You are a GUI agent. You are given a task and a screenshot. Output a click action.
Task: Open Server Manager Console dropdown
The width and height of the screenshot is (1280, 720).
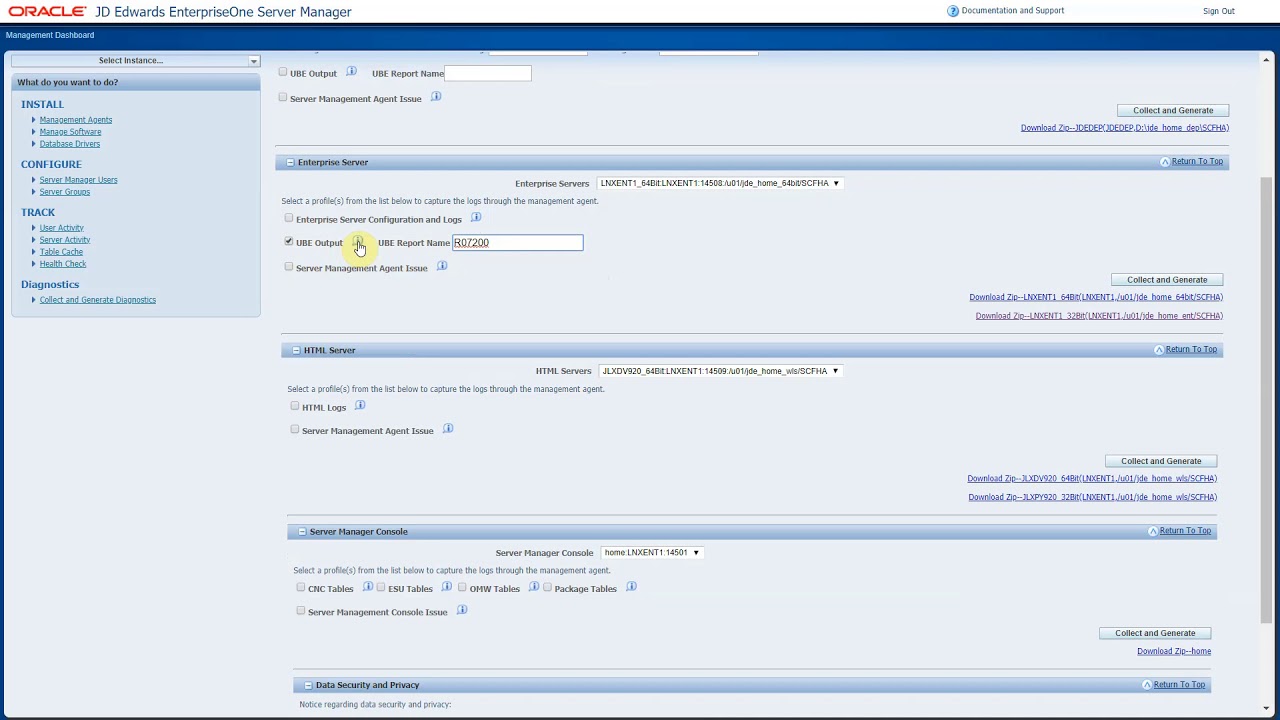pos(652,552)
